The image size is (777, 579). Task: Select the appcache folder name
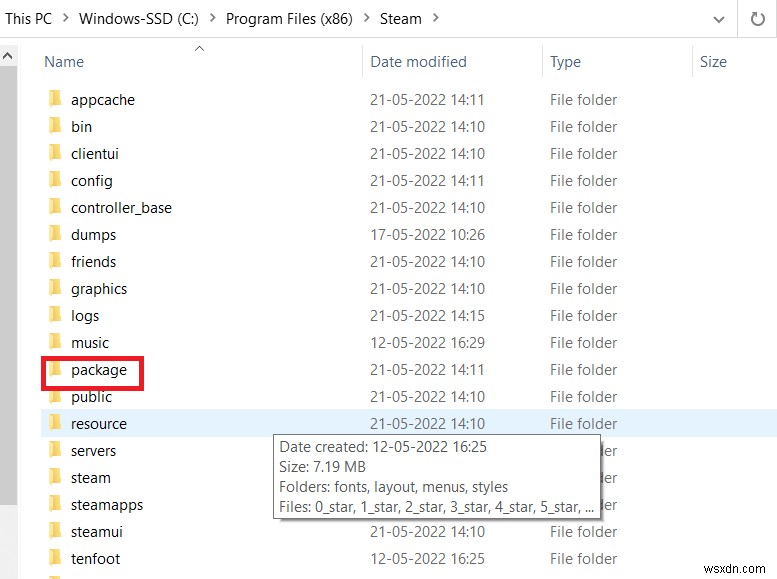103,100
